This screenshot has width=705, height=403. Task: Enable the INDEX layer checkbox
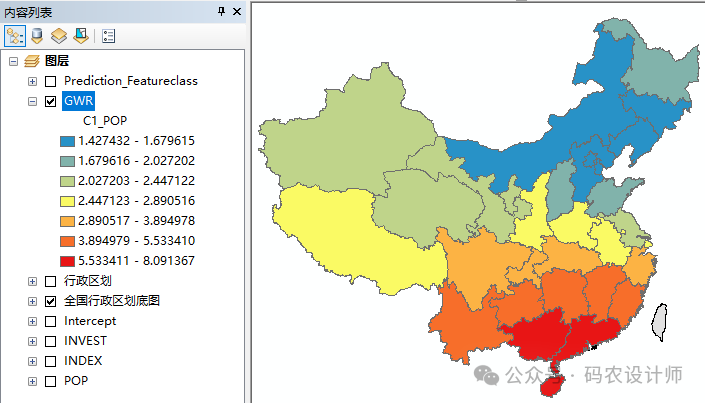pos(50,361)
